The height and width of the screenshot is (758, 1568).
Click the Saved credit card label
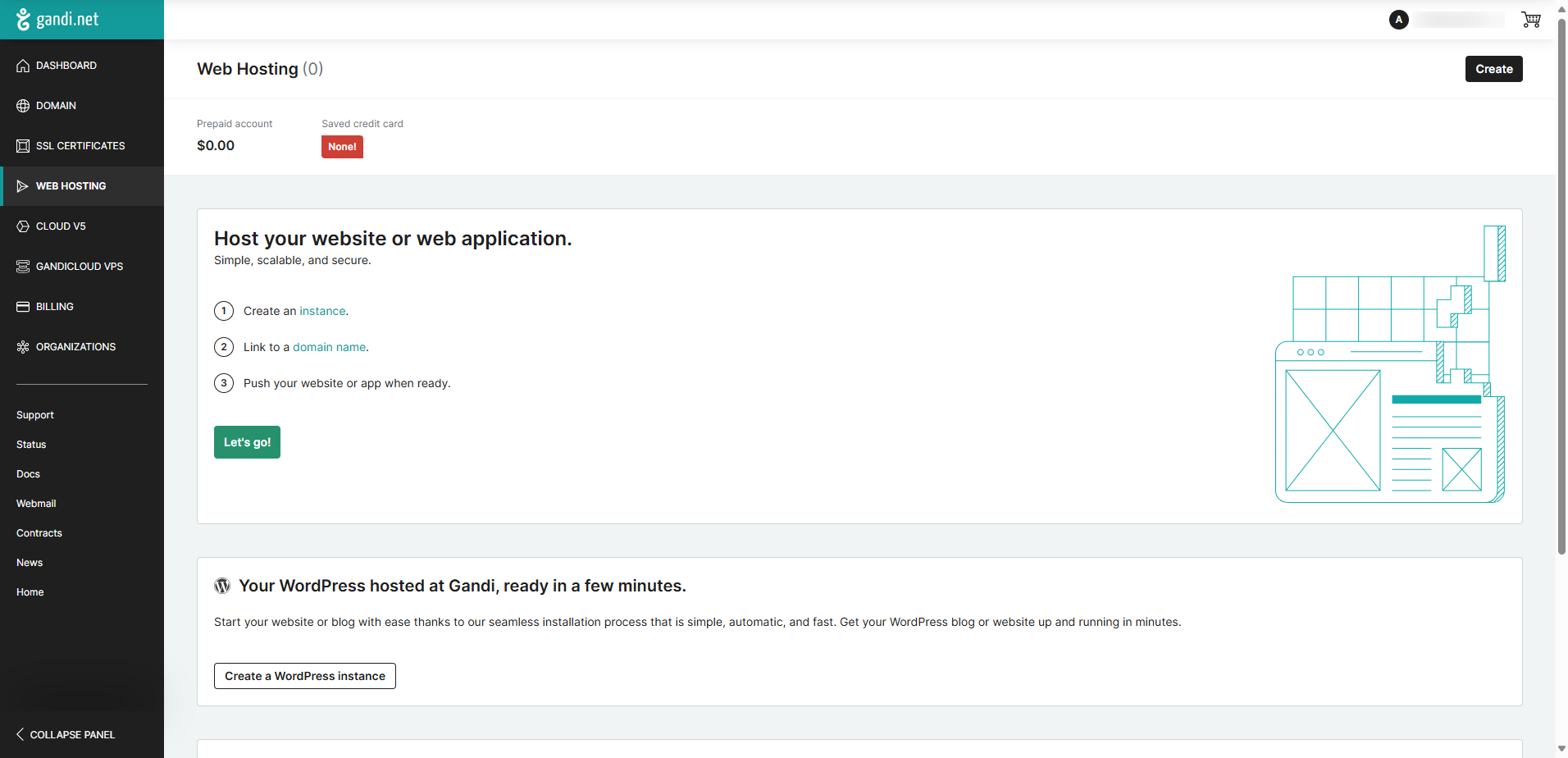362,124
